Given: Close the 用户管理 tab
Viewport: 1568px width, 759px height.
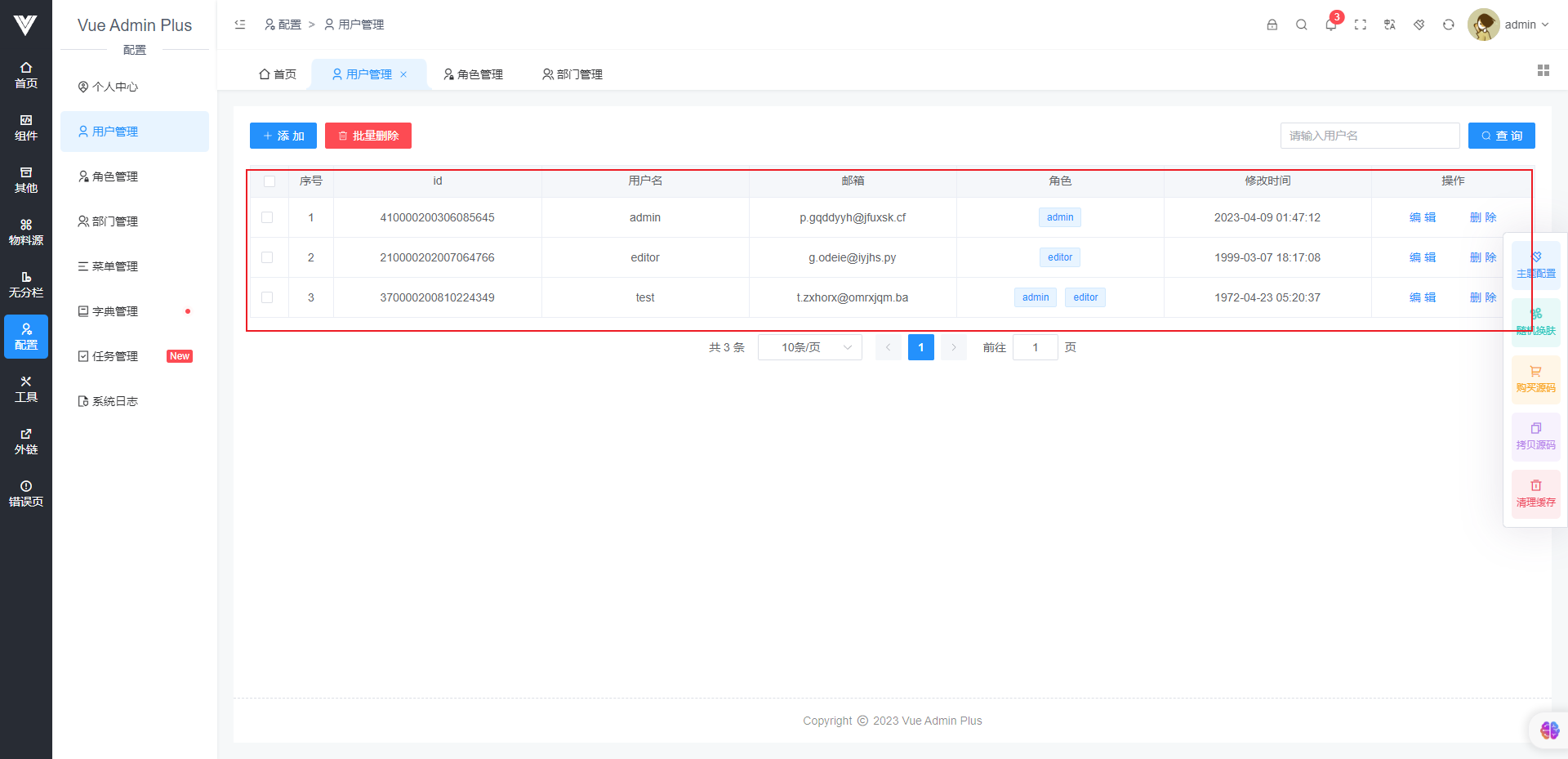Looking at the screenshot, I should 403,74.
